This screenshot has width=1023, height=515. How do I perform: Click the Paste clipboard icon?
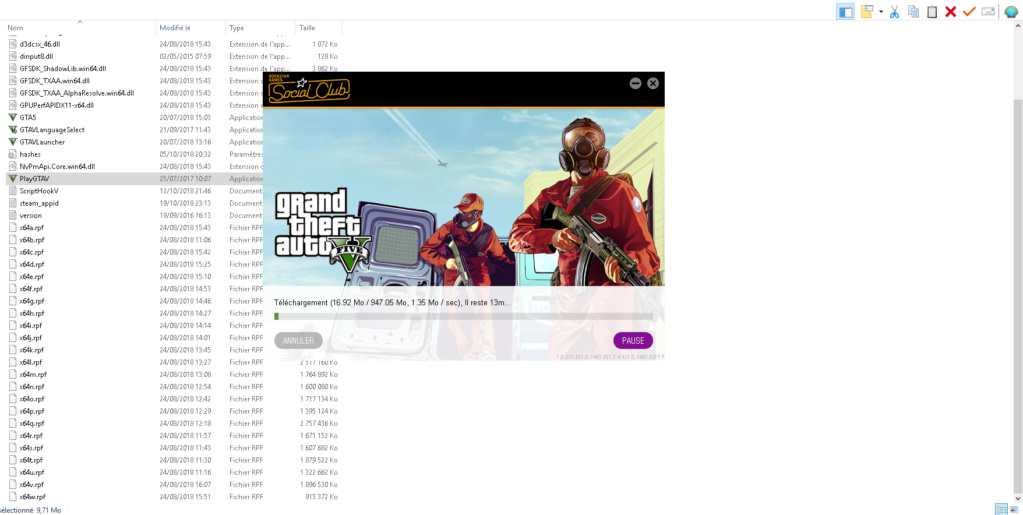[x=932, y=11]
